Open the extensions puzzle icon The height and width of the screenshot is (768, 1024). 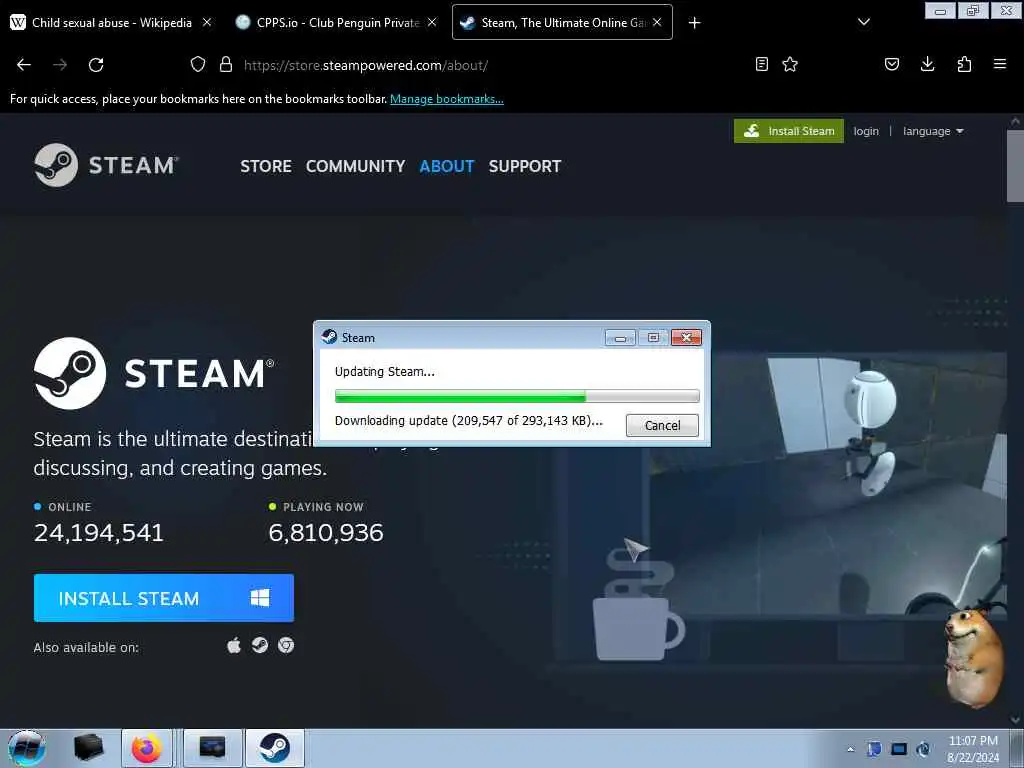tap(964, 64)
